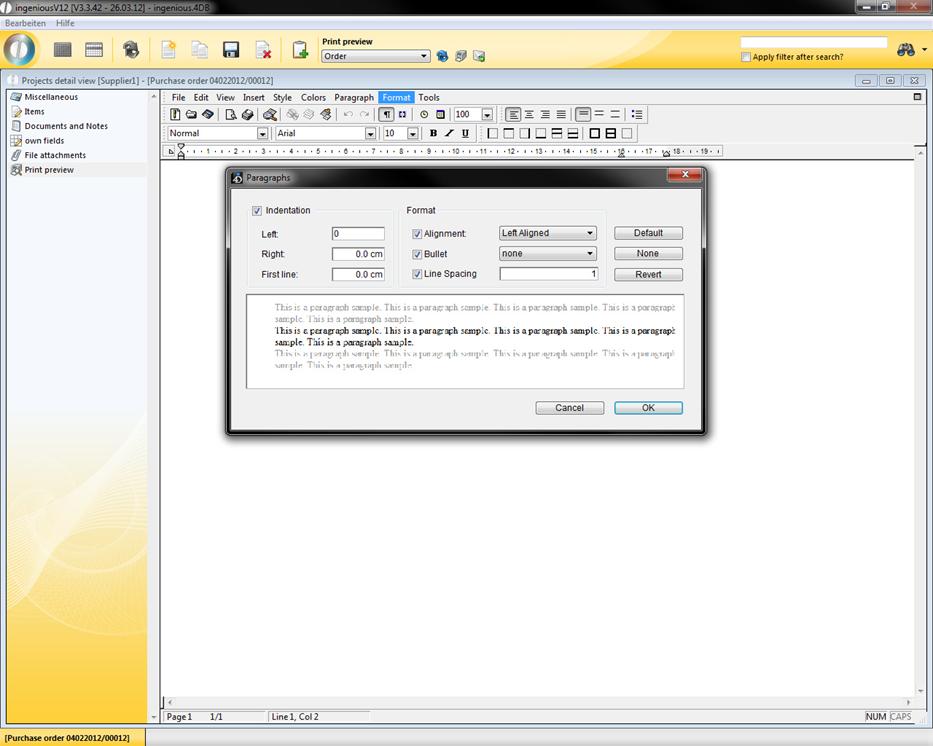Viewport: 933px width, 746px height.
Task: Uncheck the Indentation checkbox
Action: pyautogui.click(x=257, y=211)
